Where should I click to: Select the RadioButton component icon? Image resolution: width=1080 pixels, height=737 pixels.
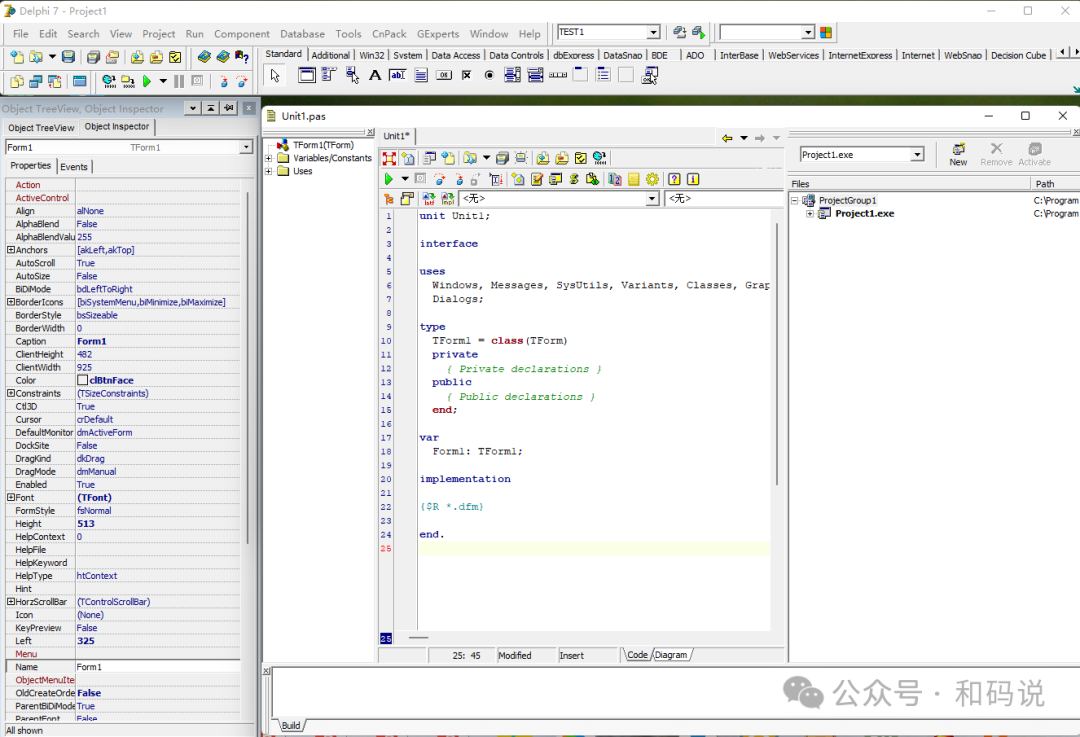click(x=489, y=75)
